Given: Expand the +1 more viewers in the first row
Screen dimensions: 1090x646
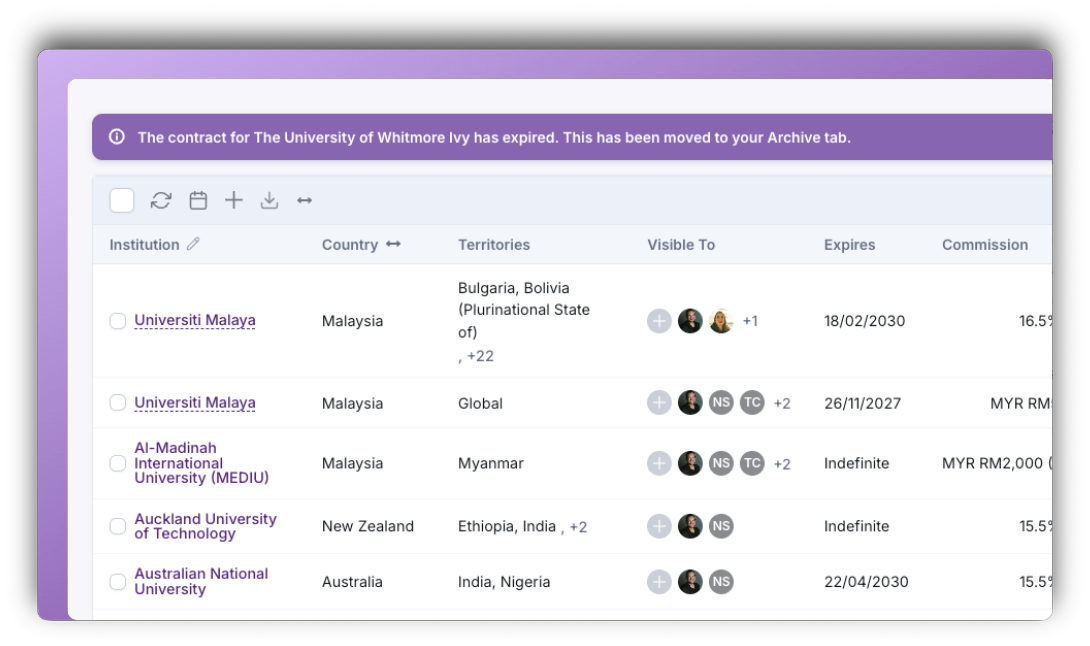Looking at the screenshot, I should (x=750, y=321).
